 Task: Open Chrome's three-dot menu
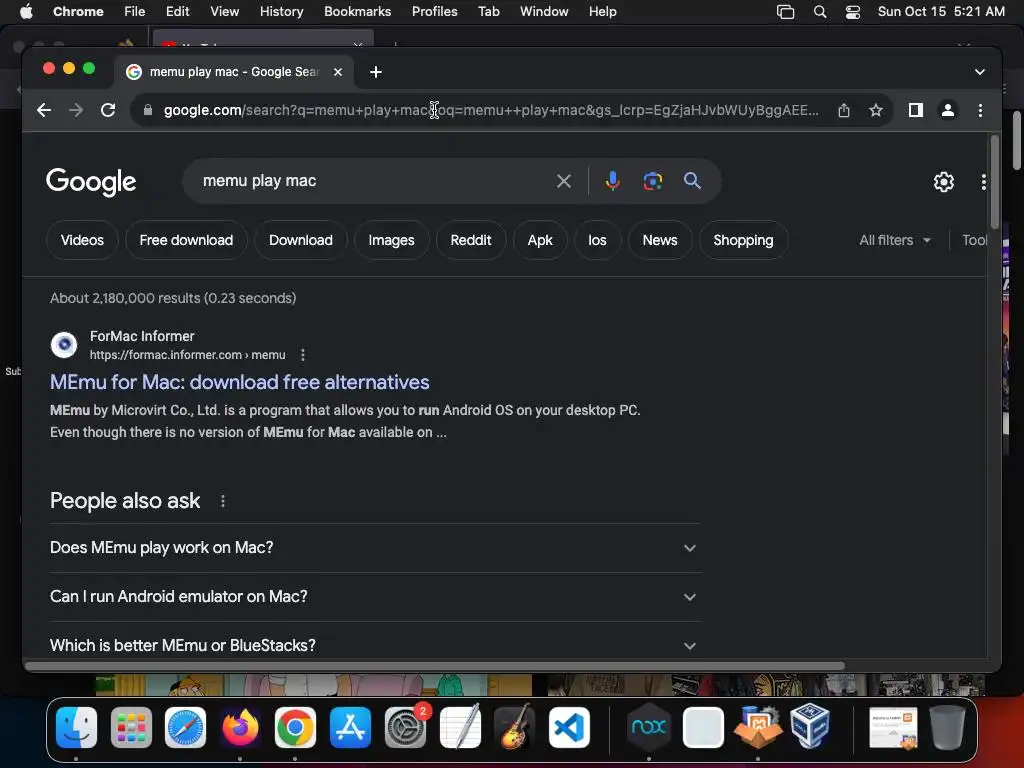coord(980,110)
